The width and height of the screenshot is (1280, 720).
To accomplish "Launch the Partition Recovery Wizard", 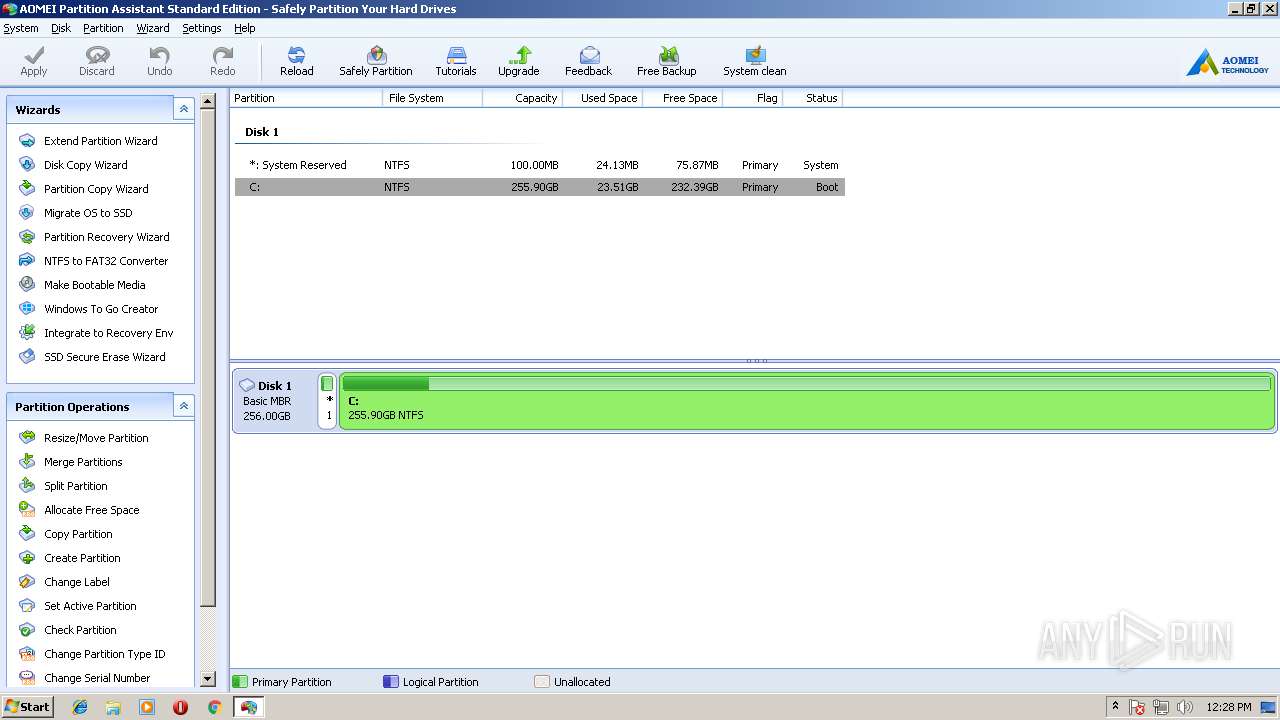I will (x=107, y=237).
